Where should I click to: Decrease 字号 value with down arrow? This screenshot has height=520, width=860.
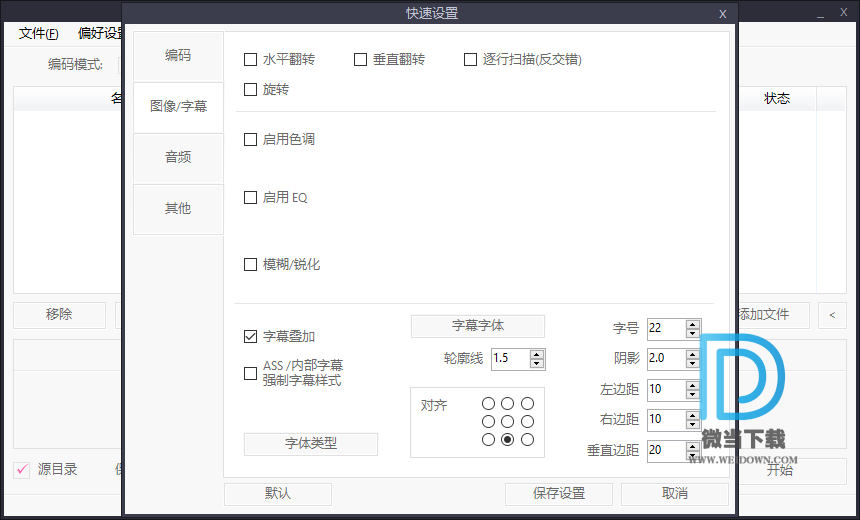click(x=692, y=334)
